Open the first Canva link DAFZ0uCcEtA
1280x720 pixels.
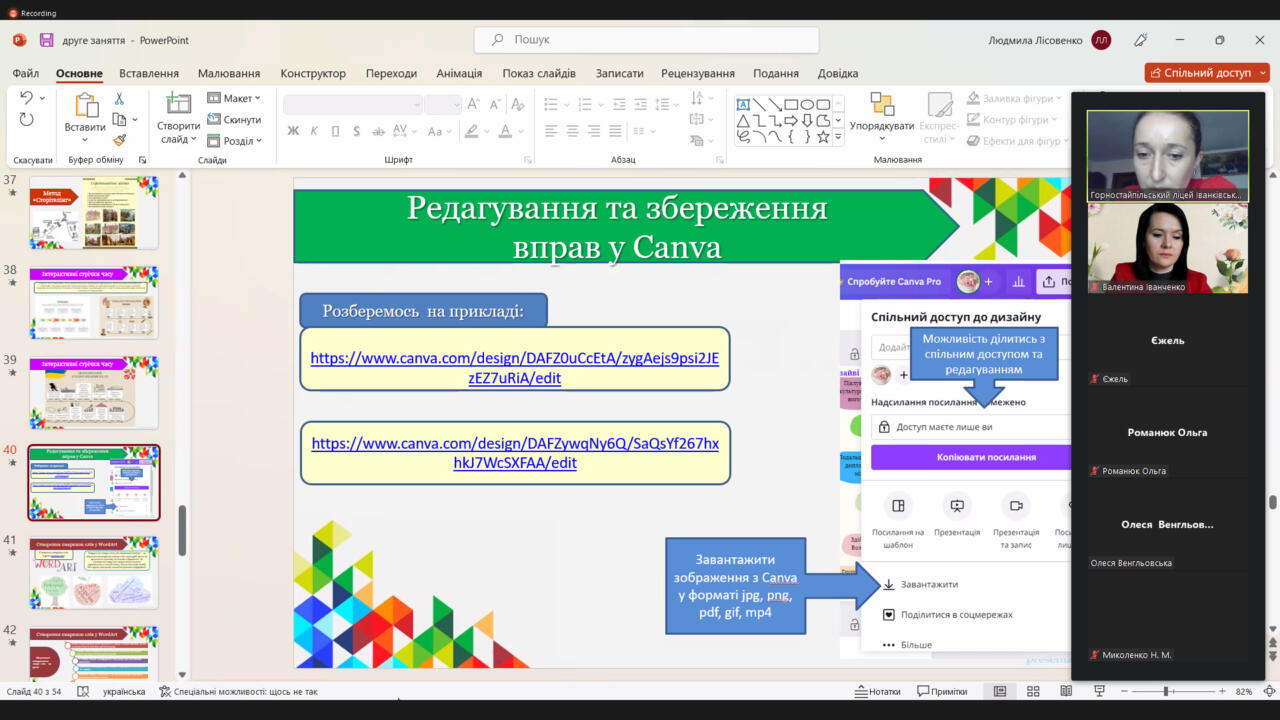point(514,367)
